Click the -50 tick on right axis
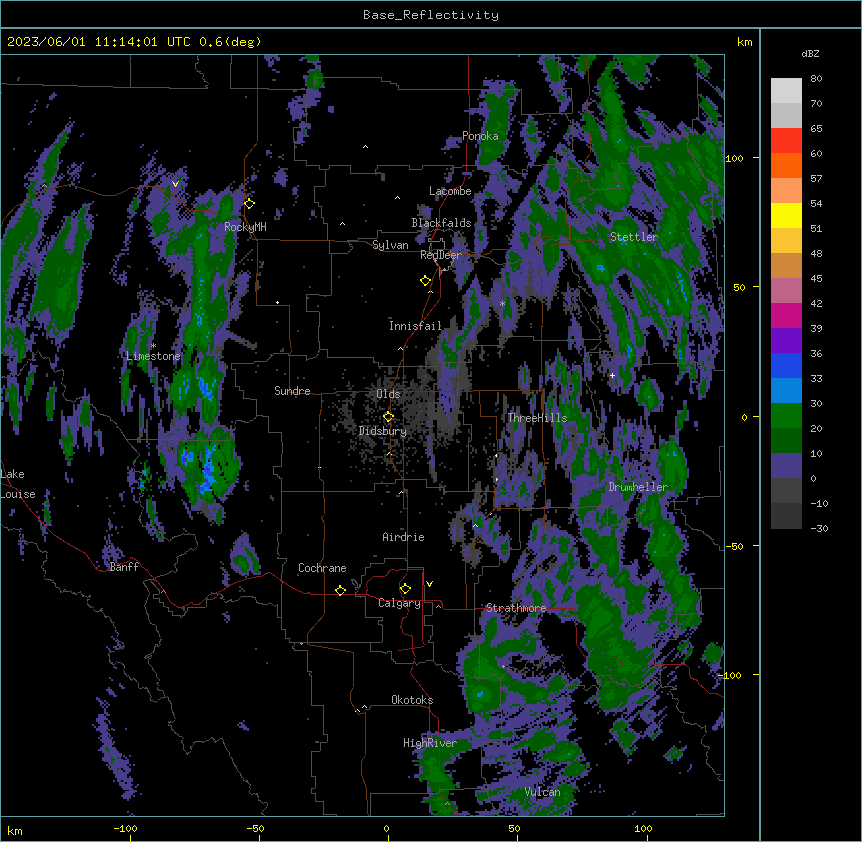This screenshot has width=862, height=842. [734, 546]
